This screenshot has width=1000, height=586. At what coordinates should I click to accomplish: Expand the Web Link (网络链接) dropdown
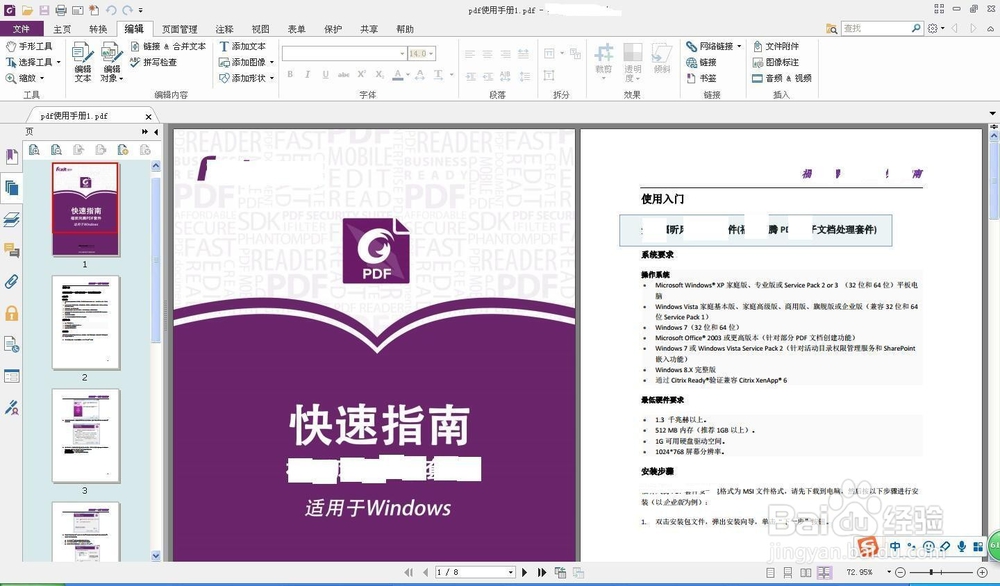(739, 47)
